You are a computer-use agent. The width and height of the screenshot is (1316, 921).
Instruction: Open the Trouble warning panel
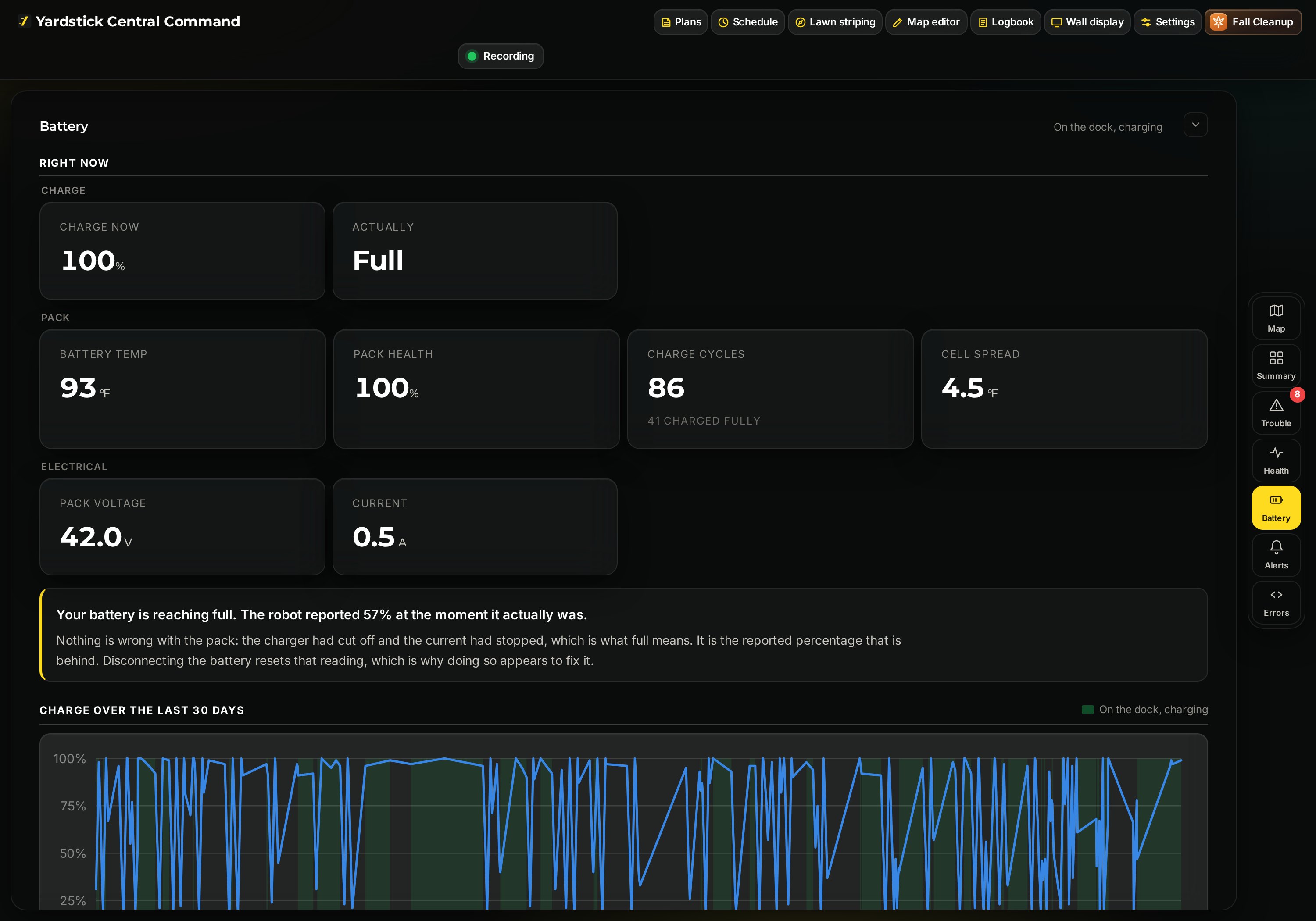[x=1276, y=413]
